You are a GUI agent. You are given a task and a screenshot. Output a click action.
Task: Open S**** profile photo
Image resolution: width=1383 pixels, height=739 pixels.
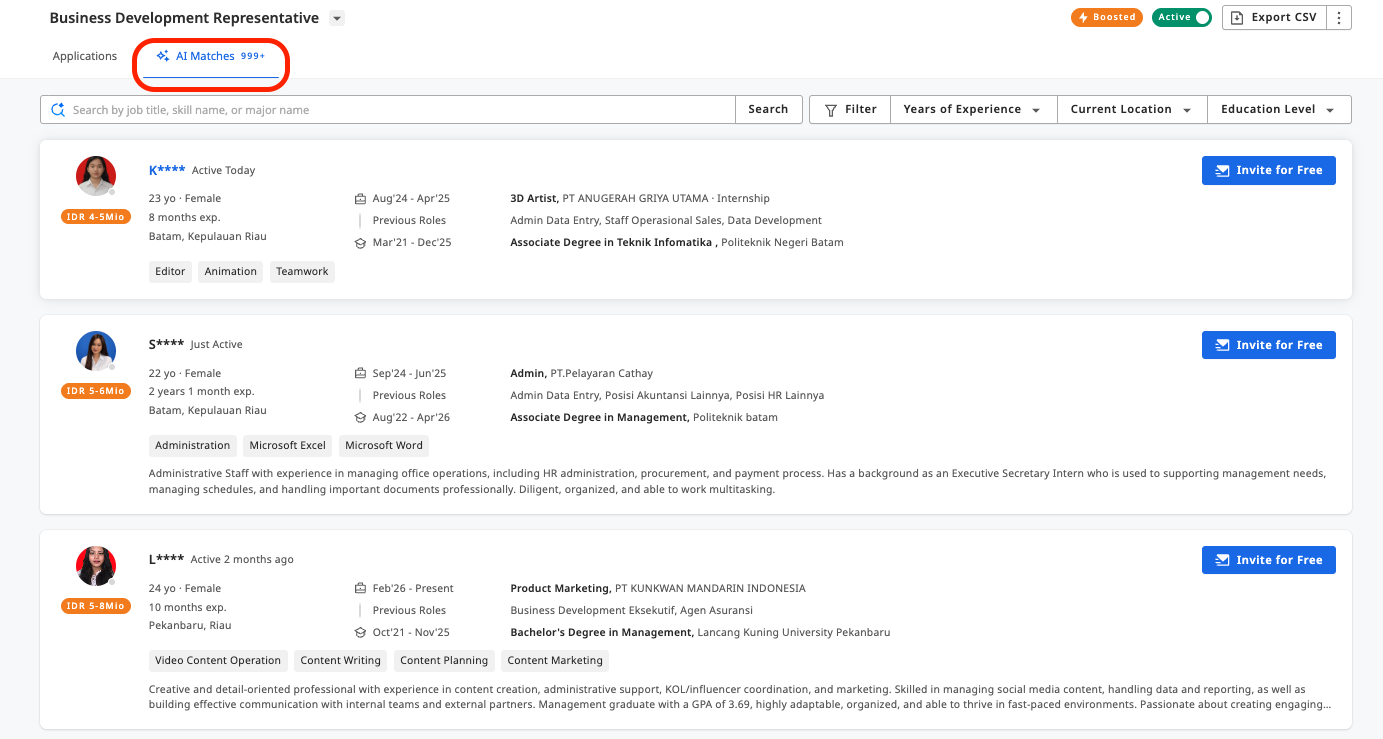pos(96,351)
